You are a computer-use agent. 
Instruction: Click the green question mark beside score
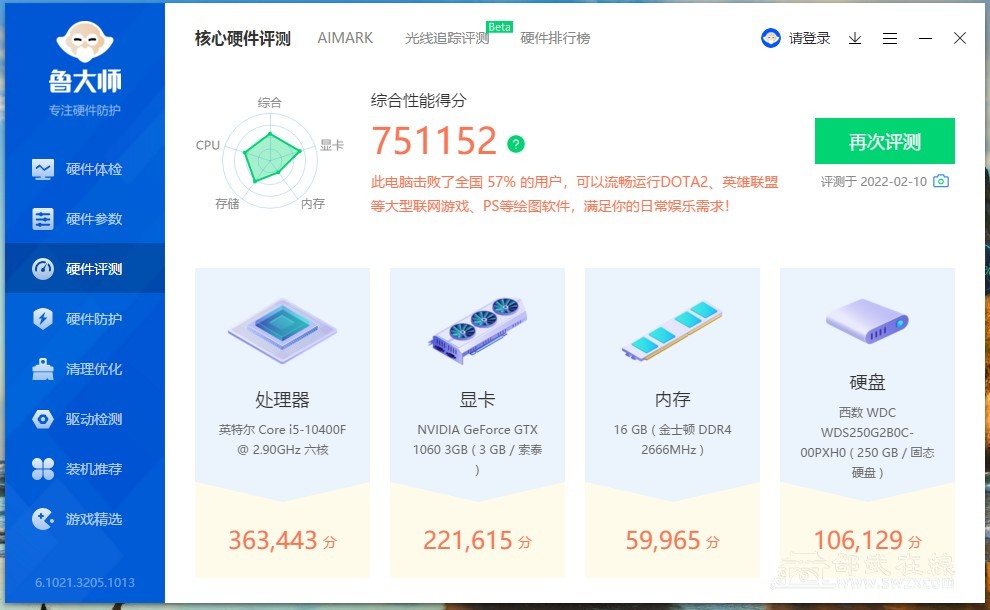point(516,144)
